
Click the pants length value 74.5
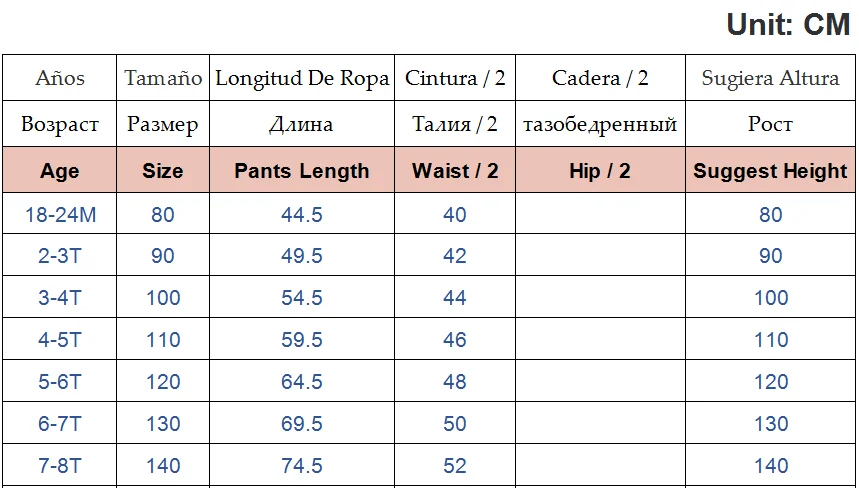302,466
